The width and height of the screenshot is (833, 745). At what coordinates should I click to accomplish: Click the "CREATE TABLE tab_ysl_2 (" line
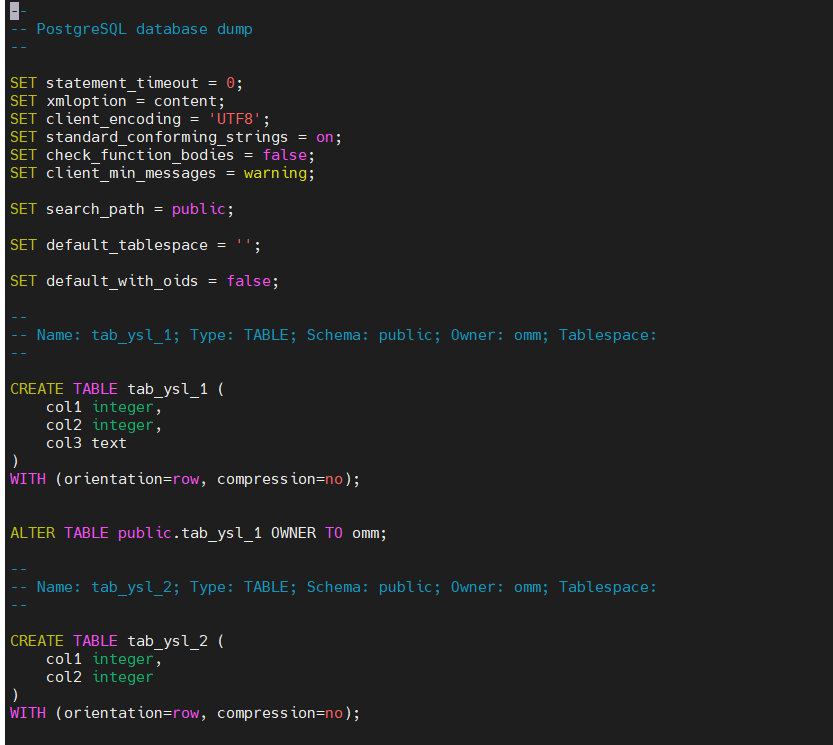tap(117, 641)
